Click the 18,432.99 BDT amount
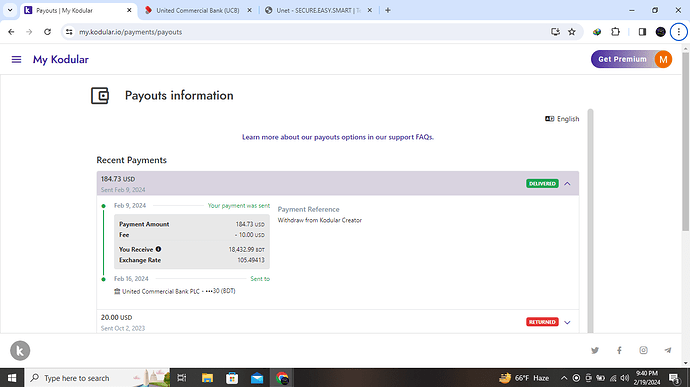This screenshot has height=387, width=690. pos(246,249)
